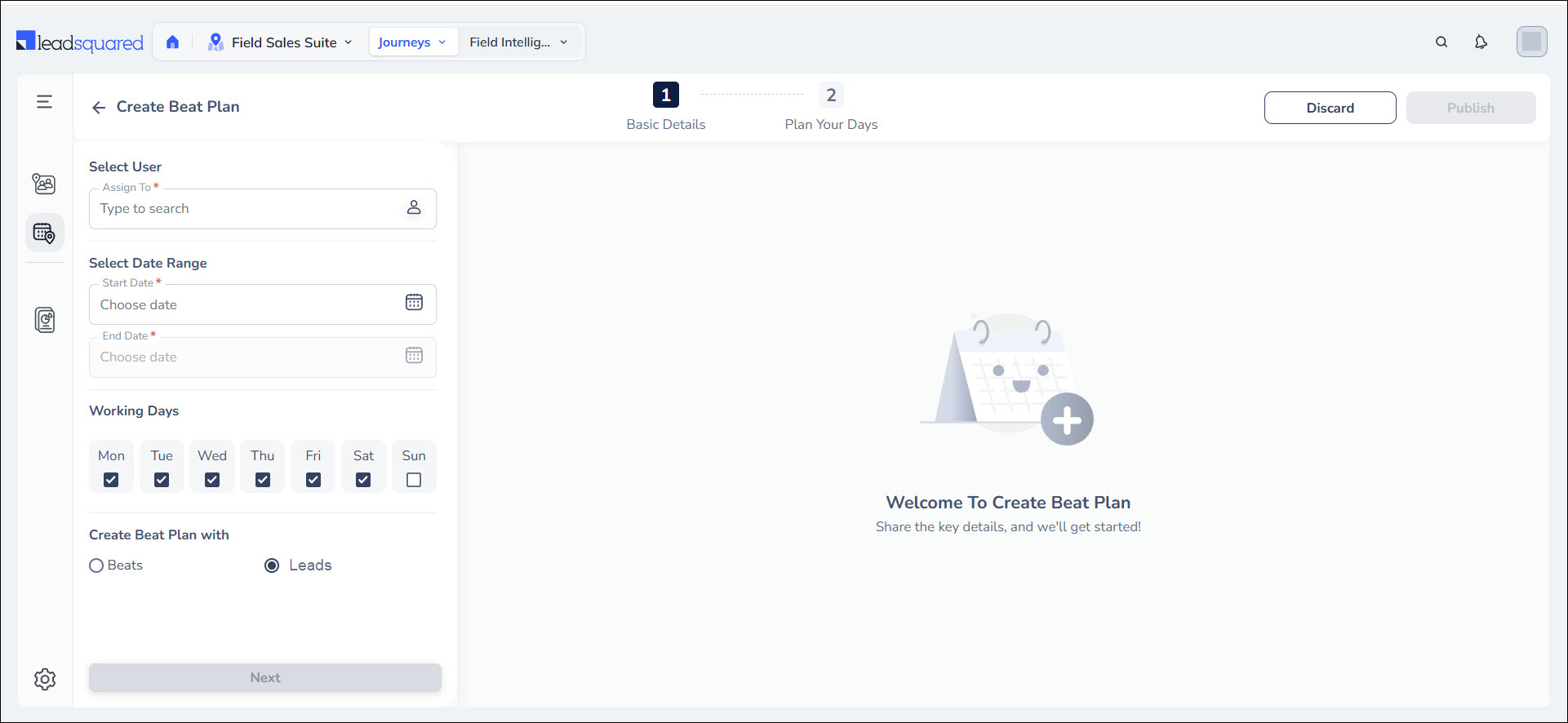
Task: Expand the Journeys dropdown menu
Action: [x=411, y=42]
